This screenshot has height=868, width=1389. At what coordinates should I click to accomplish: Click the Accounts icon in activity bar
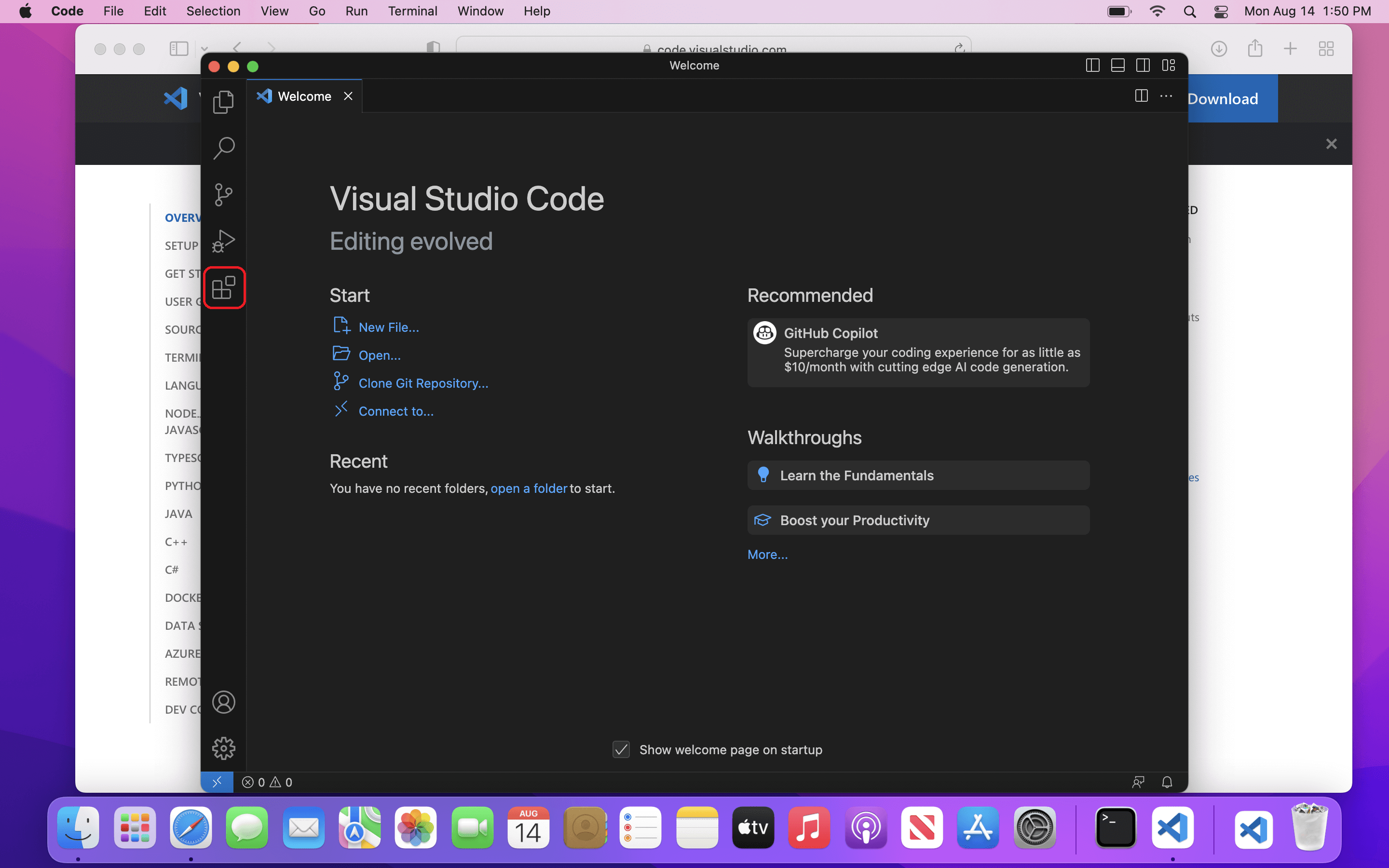coord(223,702)
